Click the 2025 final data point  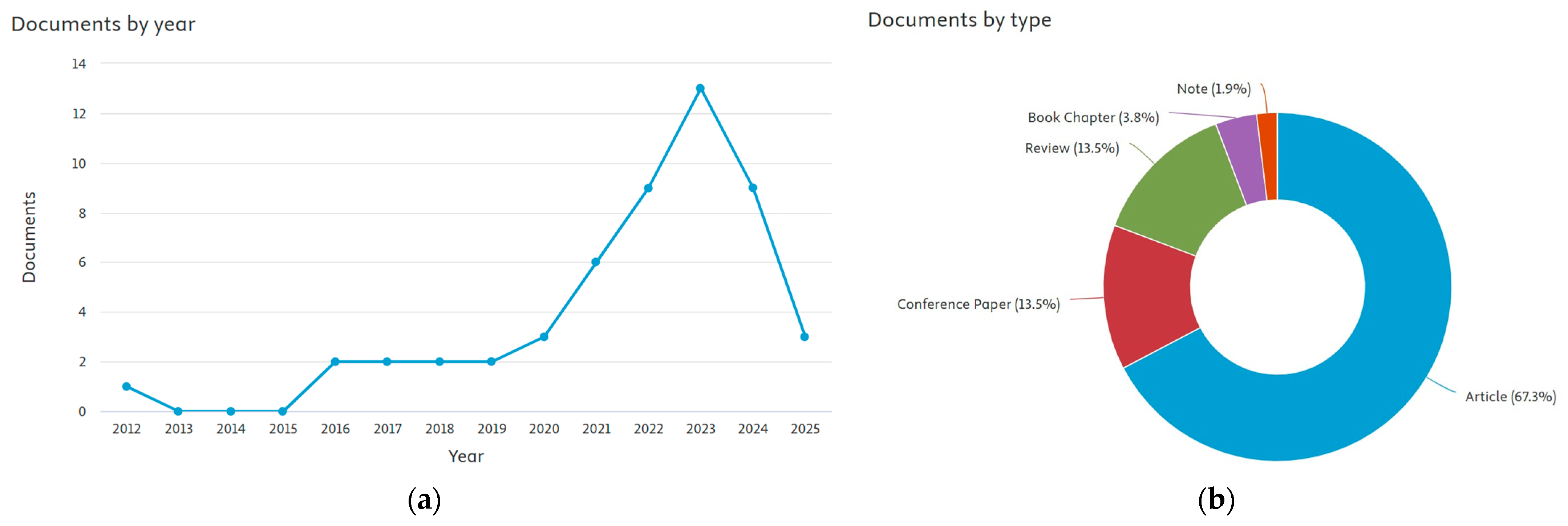pos(805,337)
